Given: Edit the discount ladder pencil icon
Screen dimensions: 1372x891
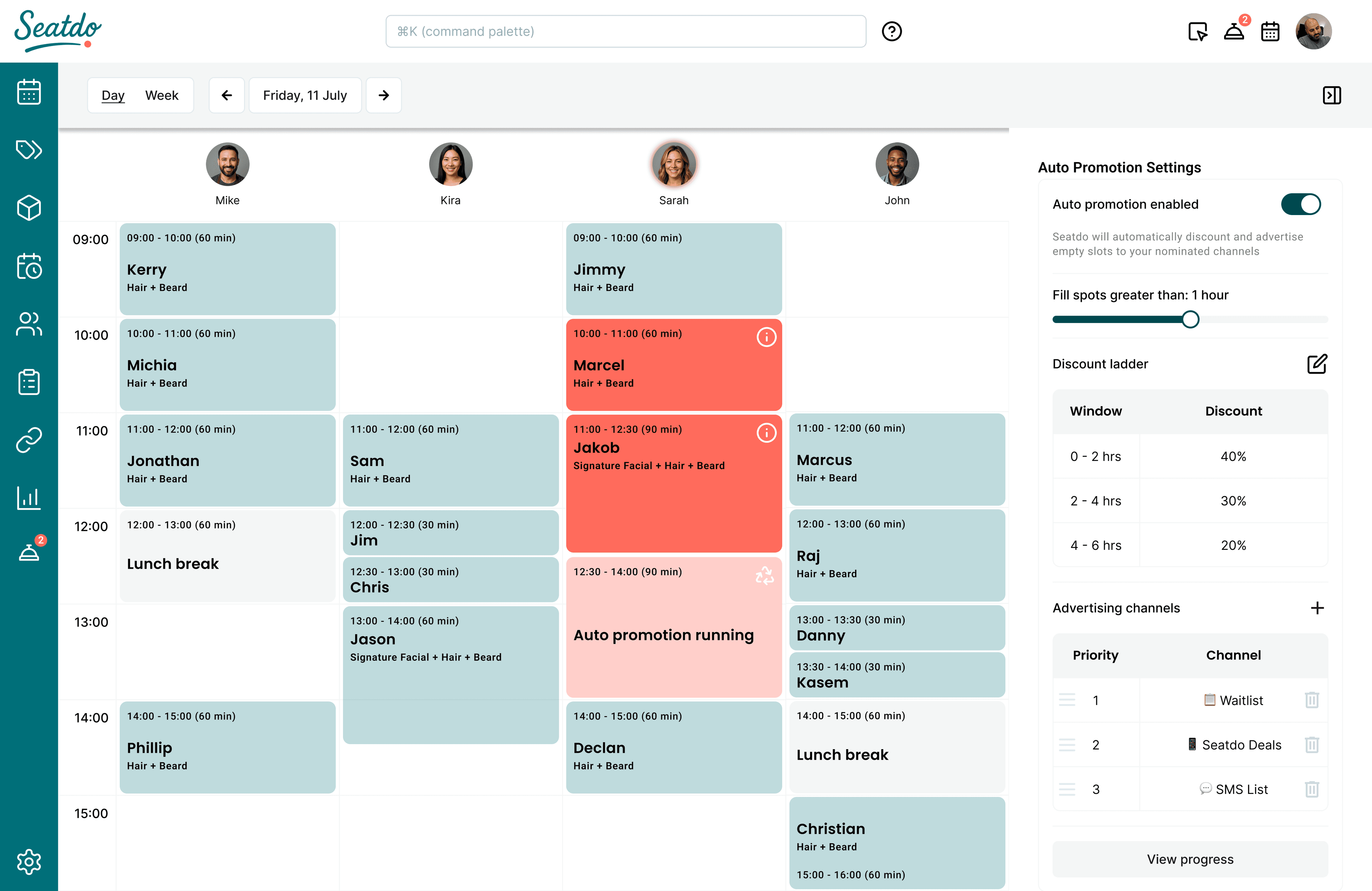Looking at the screenshot, I should click(1317, 364).
